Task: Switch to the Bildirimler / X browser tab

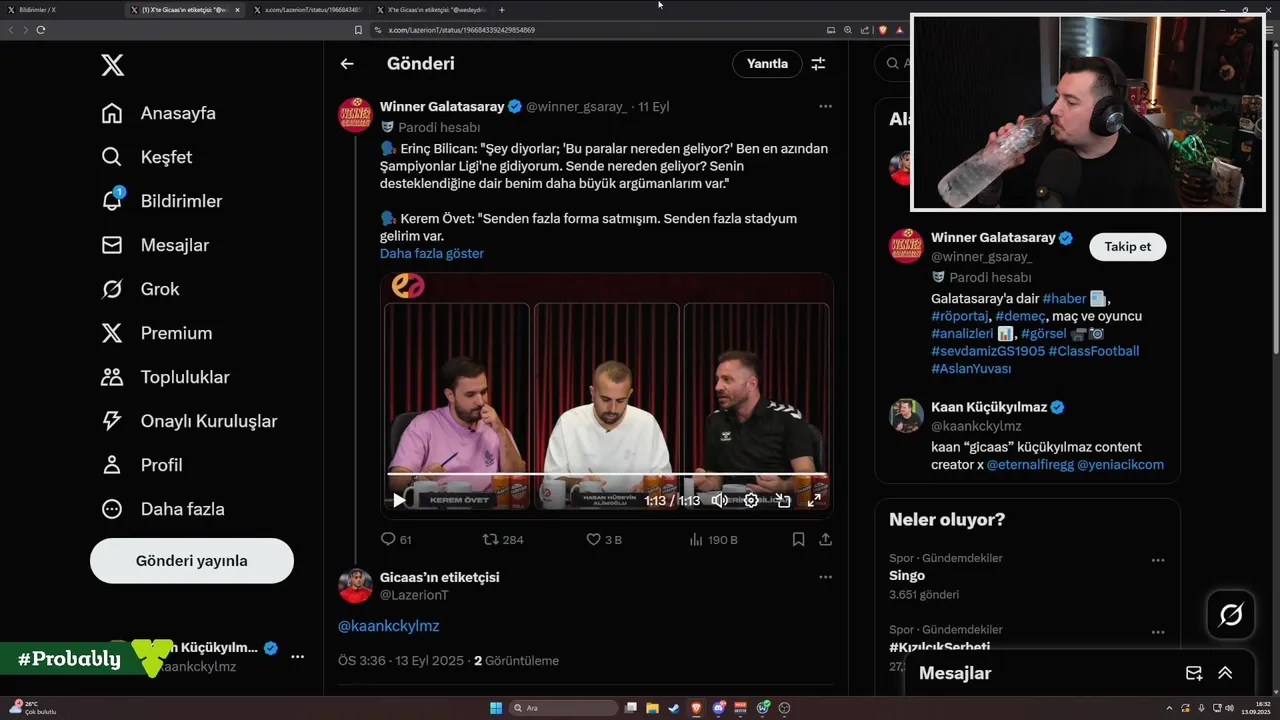Action: pos(62,10)
